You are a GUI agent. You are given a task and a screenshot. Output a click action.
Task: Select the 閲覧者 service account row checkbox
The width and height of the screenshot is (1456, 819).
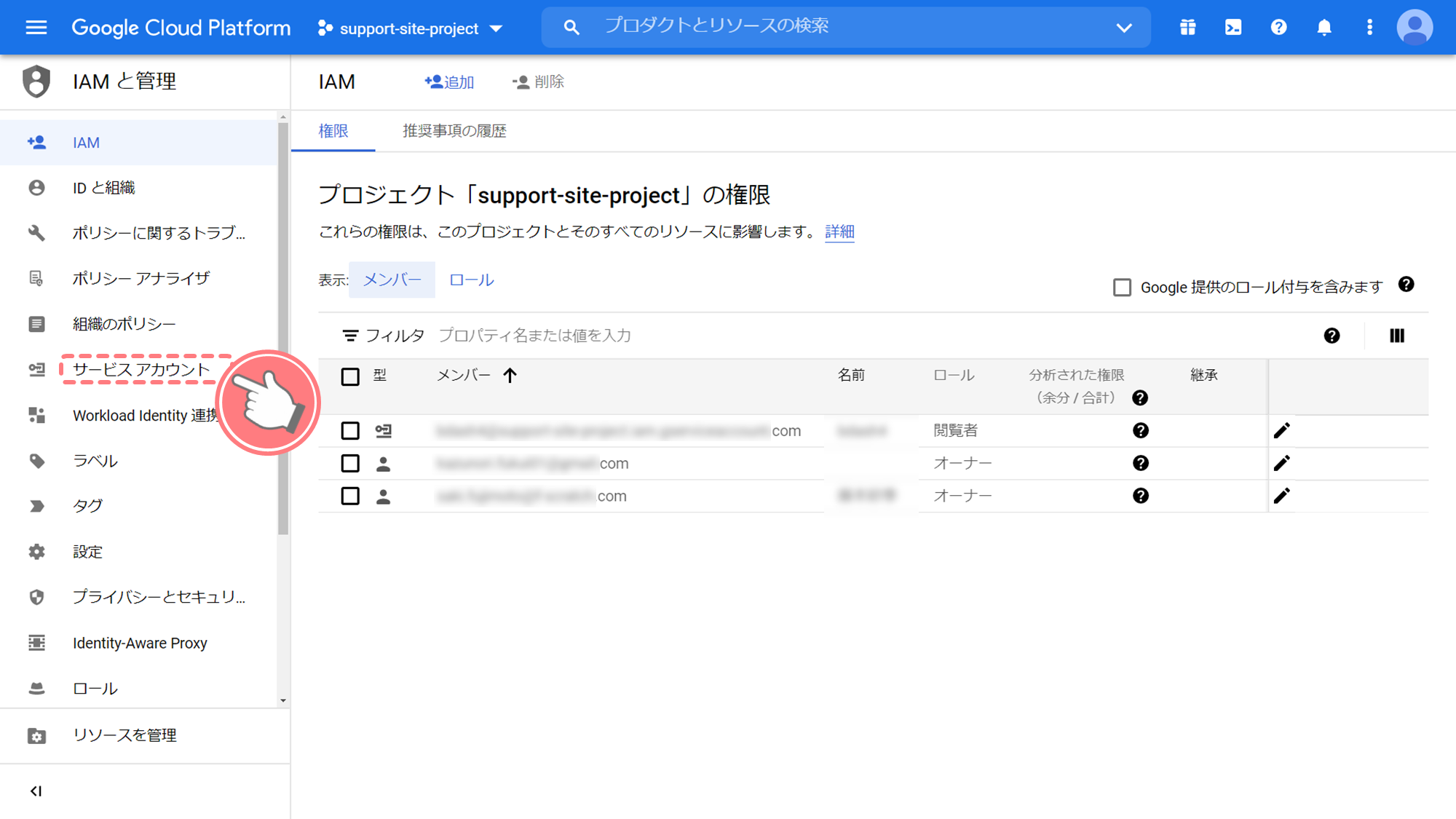click(350, 431)
